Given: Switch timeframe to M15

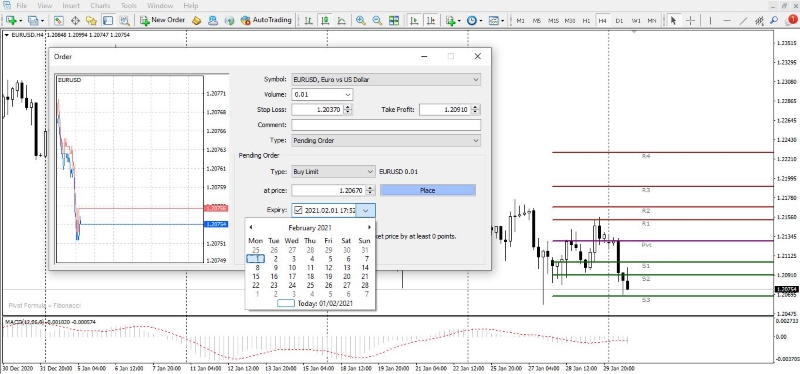Looking at the screenshot, I should [553, 21].
